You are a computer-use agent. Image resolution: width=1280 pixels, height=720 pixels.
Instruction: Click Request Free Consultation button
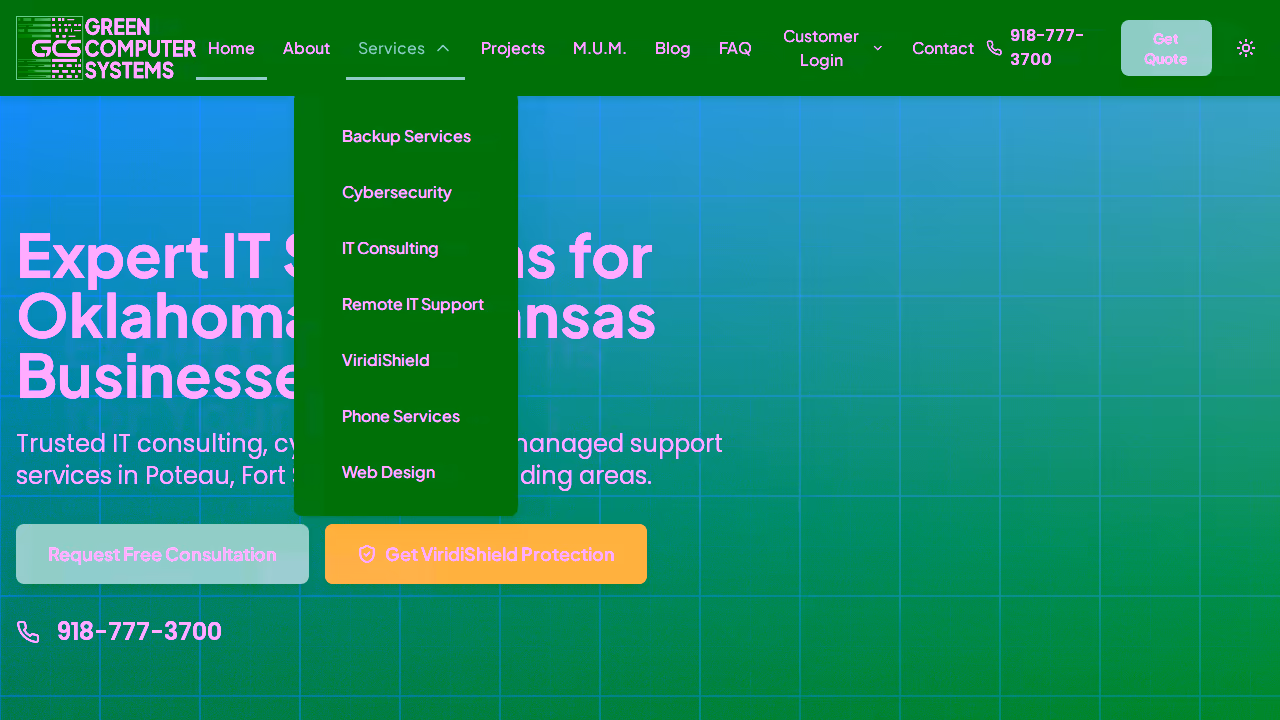162,554
